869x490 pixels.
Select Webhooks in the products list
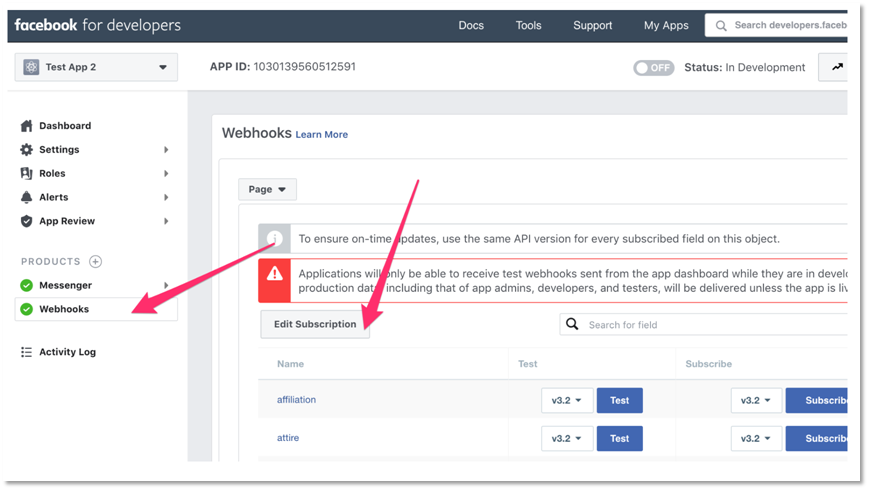click(96, 309)
